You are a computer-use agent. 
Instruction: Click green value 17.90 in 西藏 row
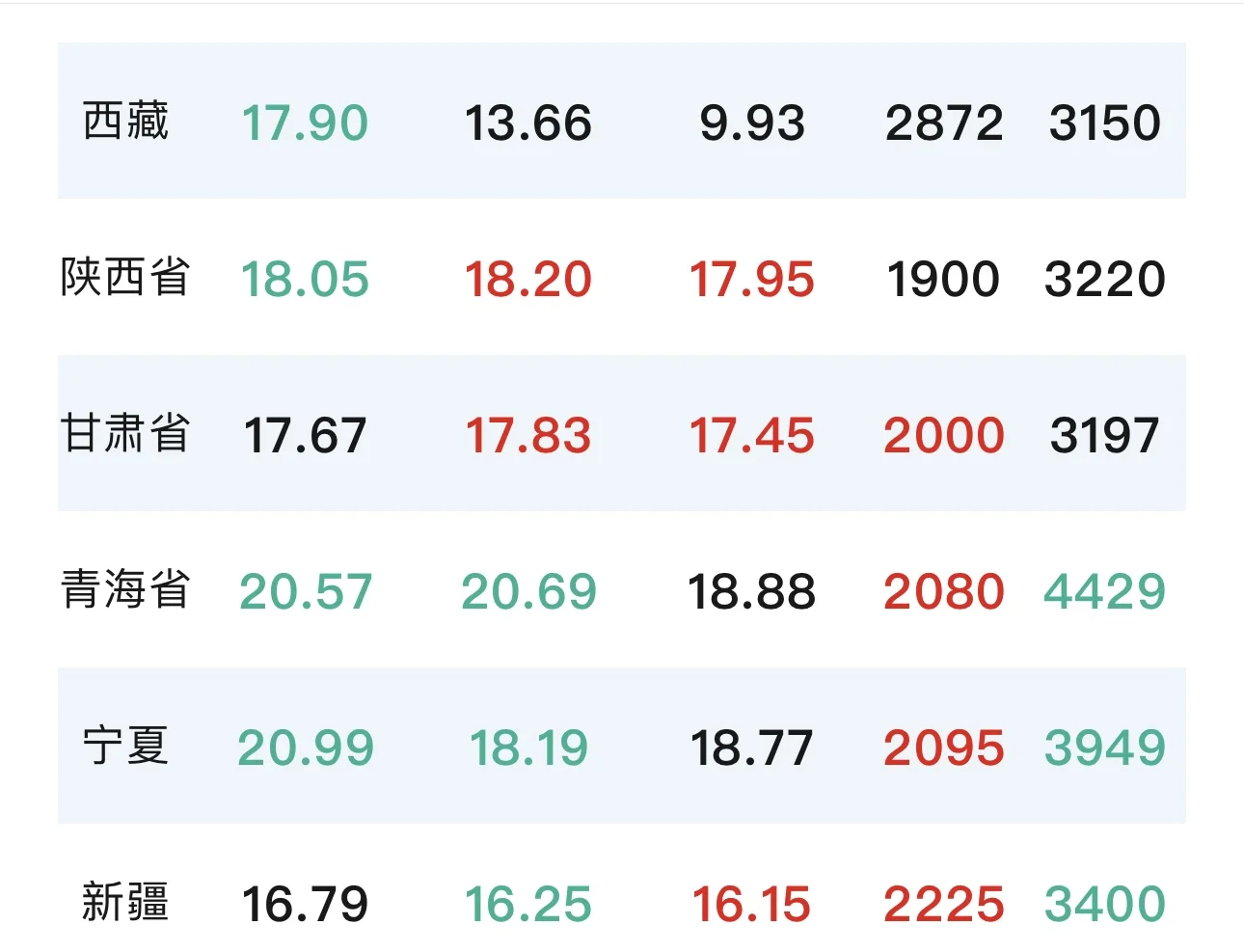(305, 123)
